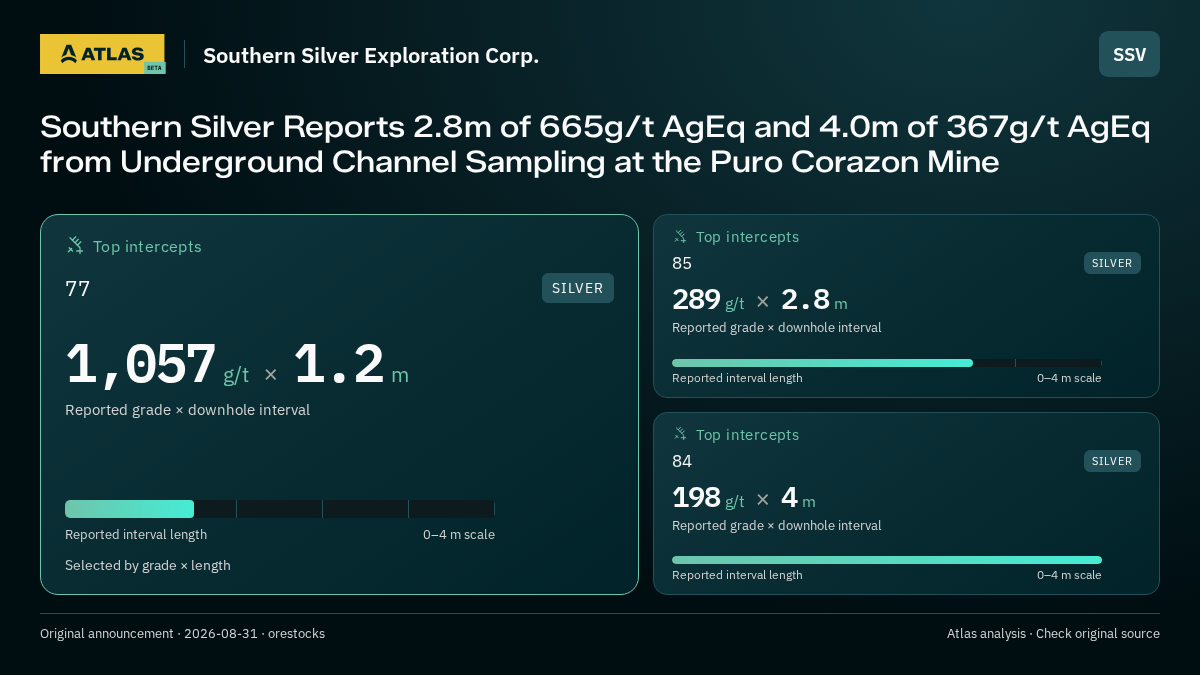Click the Original announcement date footer text
1200x675 pixels.
[x=182, y=634]
